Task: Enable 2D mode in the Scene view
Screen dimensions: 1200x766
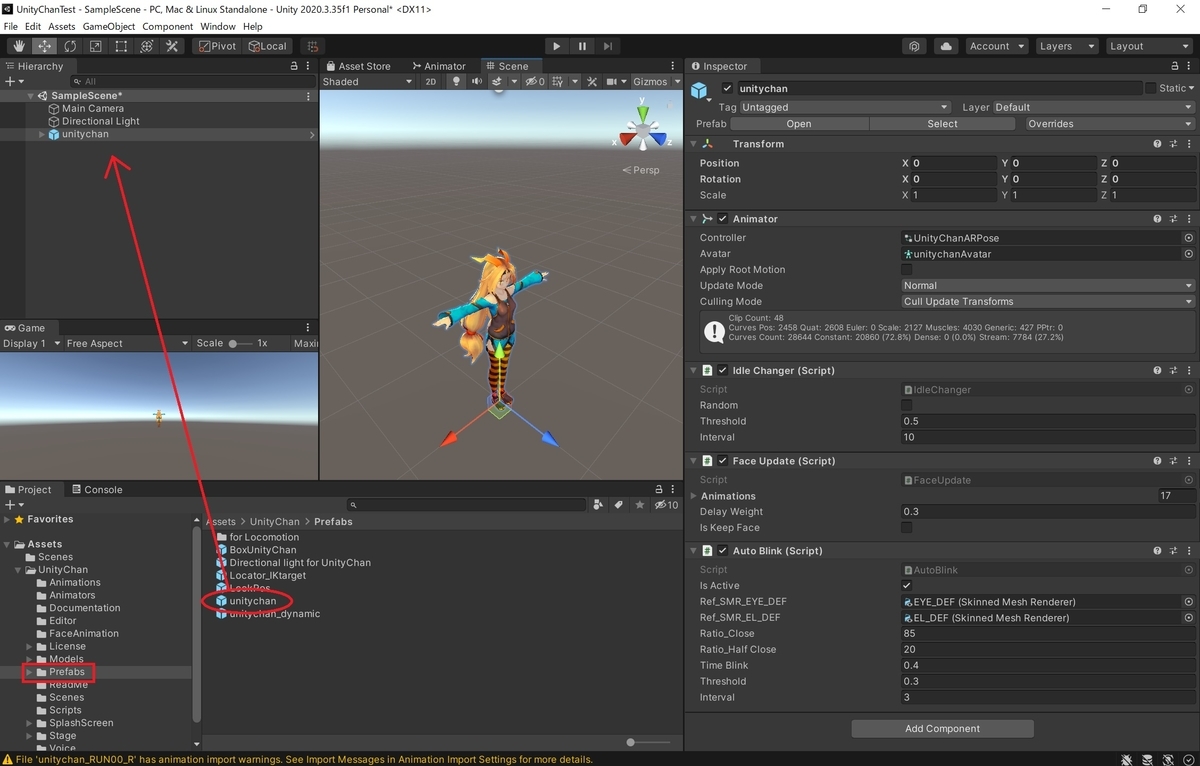Action: click(x=430, y=81)
